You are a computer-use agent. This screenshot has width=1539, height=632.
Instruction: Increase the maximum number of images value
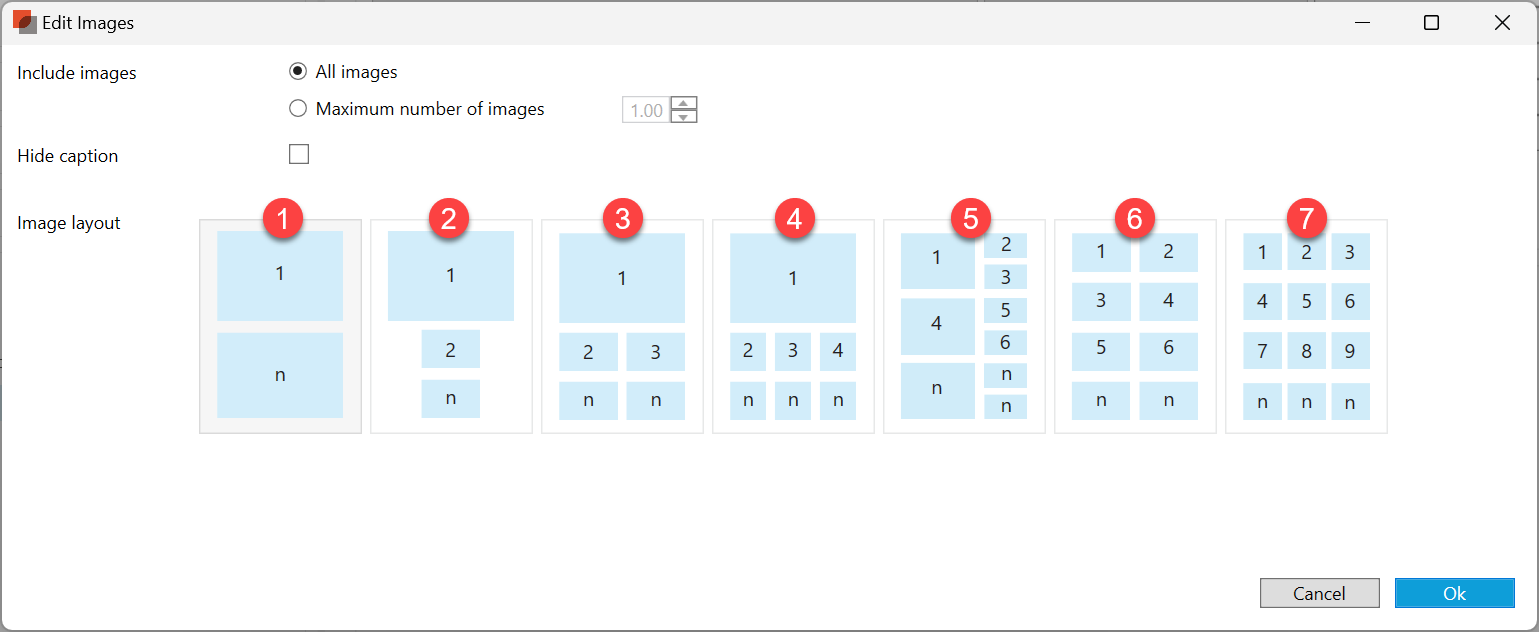(684, 103)
